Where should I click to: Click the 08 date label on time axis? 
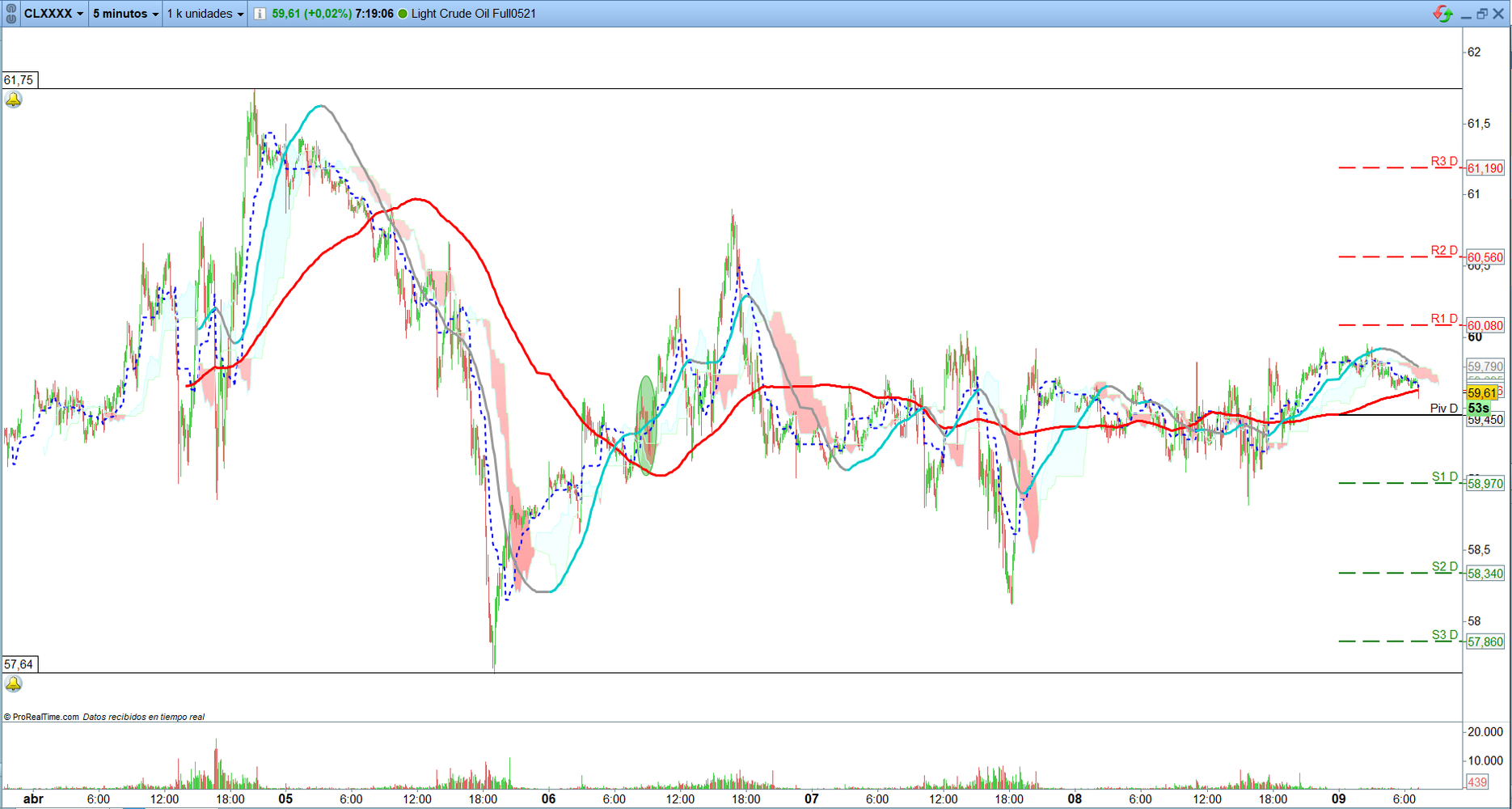1075,799
